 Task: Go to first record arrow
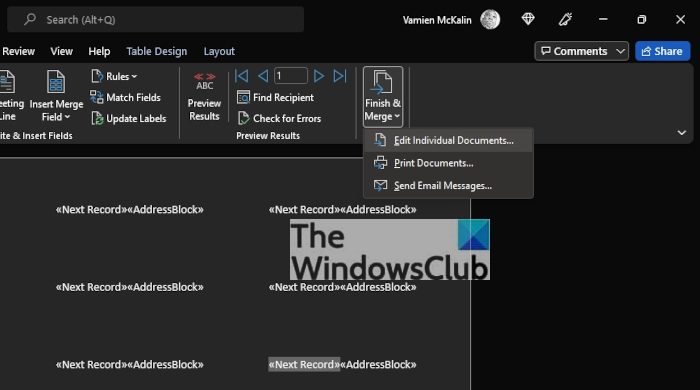tap(242, 76)
